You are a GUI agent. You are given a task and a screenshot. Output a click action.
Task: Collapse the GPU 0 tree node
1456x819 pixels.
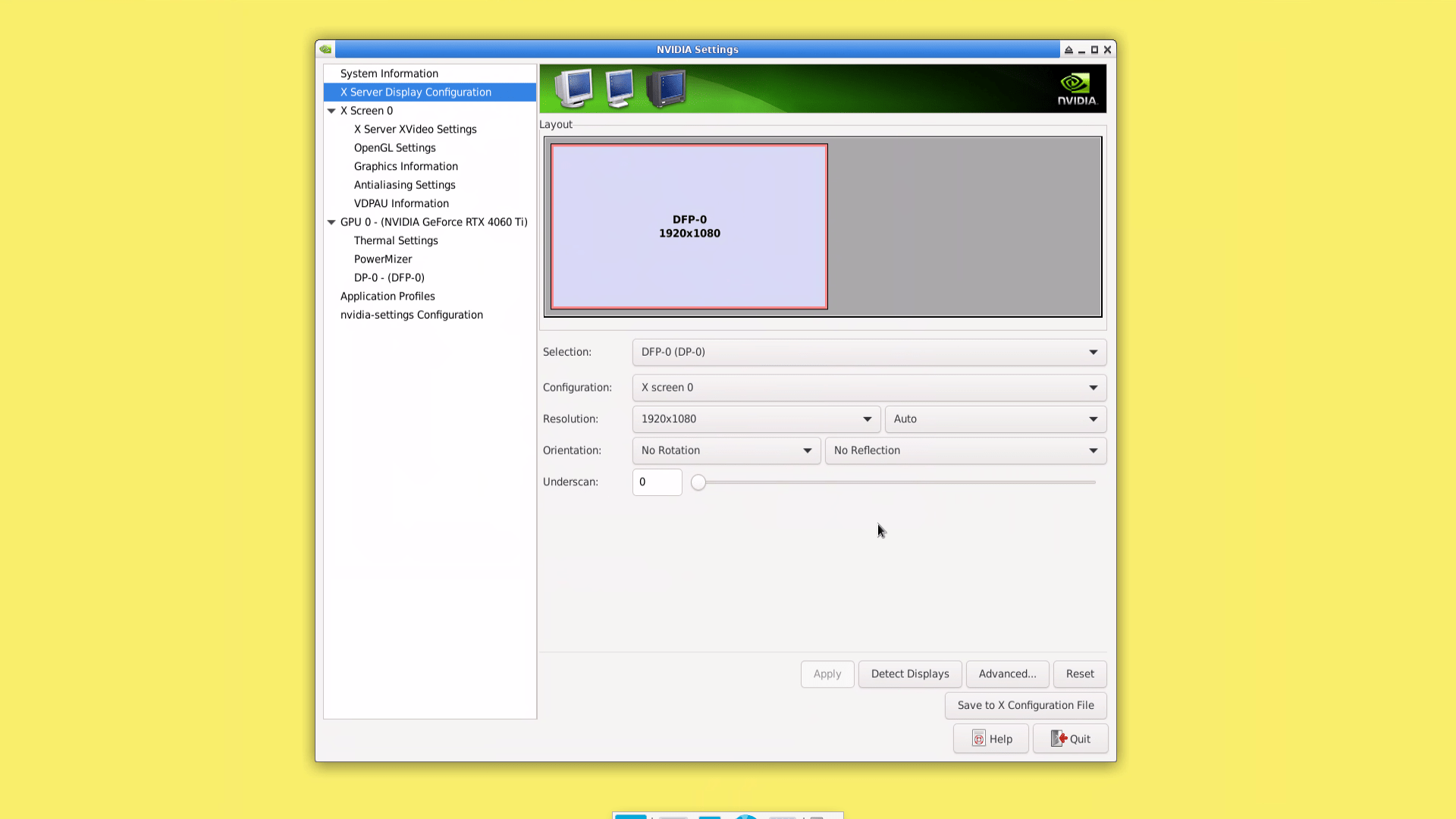pyautogui.click(x=331, y=222)
